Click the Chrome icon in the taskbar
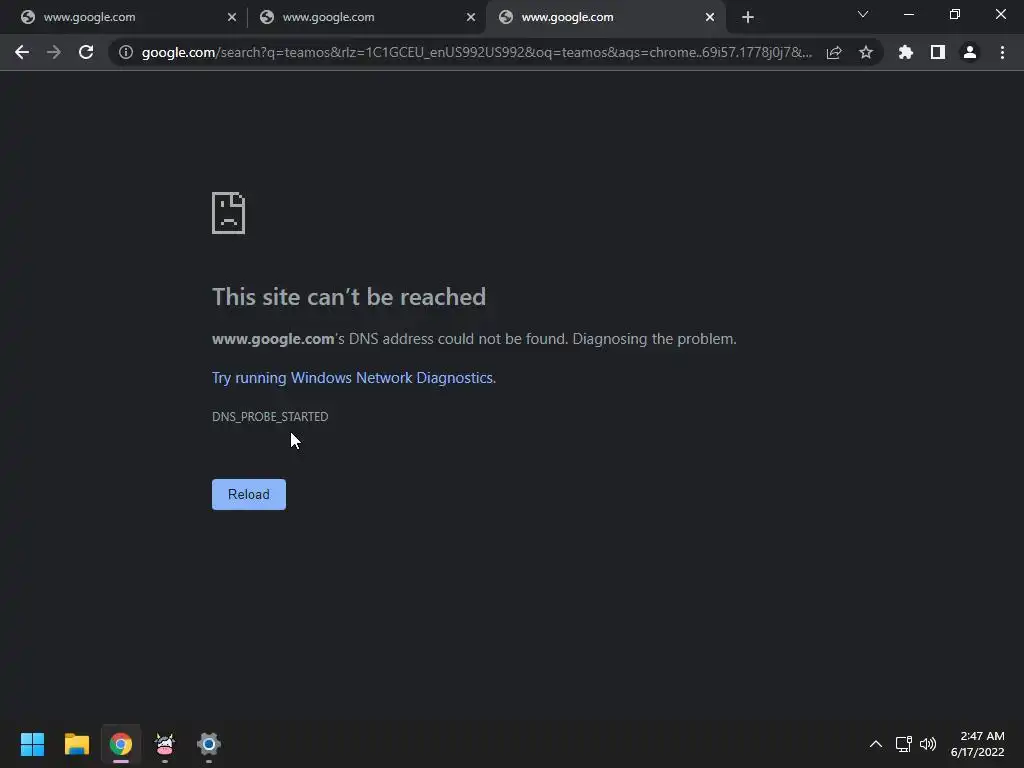The image size is (1024, 768). pos(121,744)
